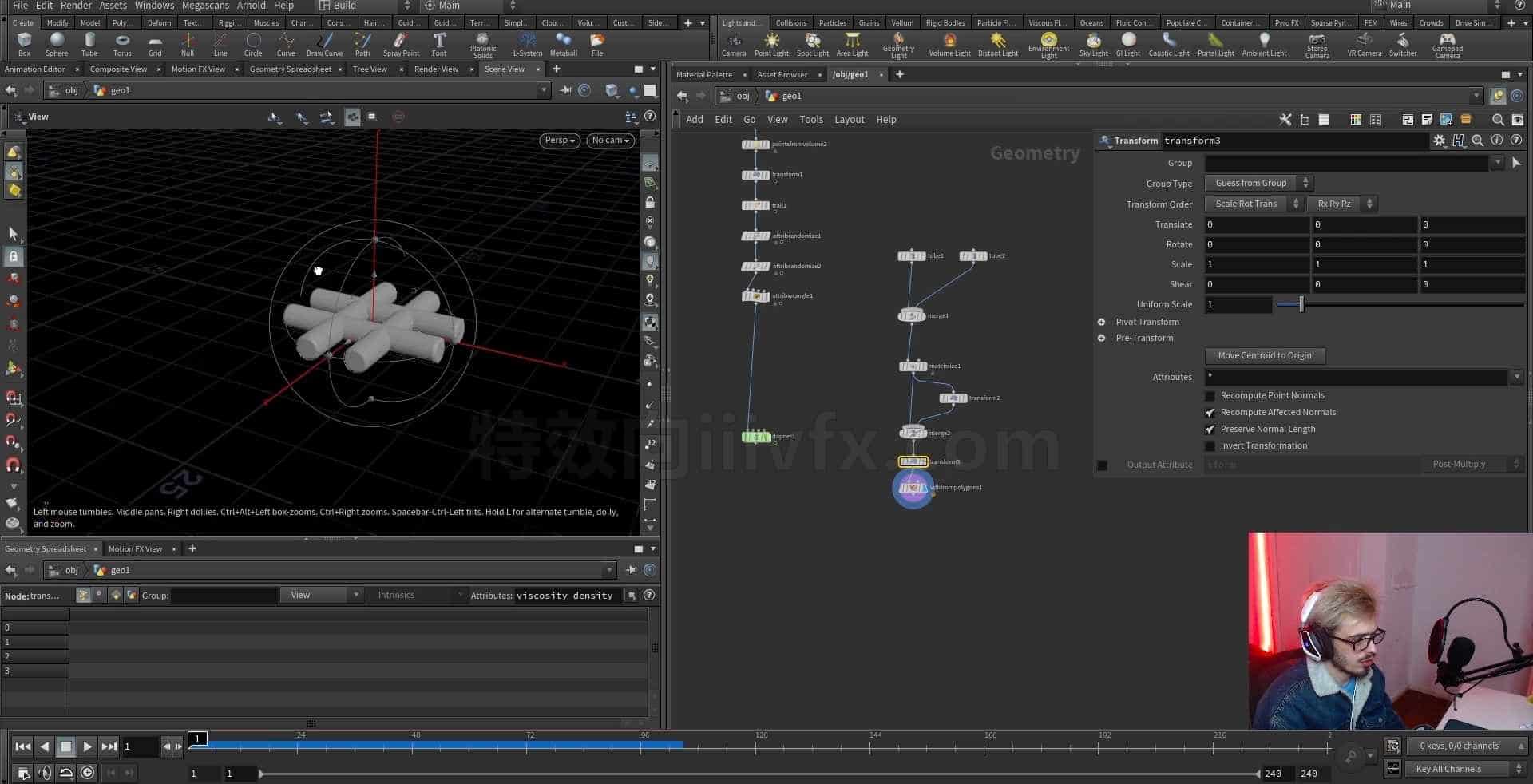Uncheck Preserve Normal Length
The height and width of the screenshot is (784, 1533).
[x=1210, y=430]
